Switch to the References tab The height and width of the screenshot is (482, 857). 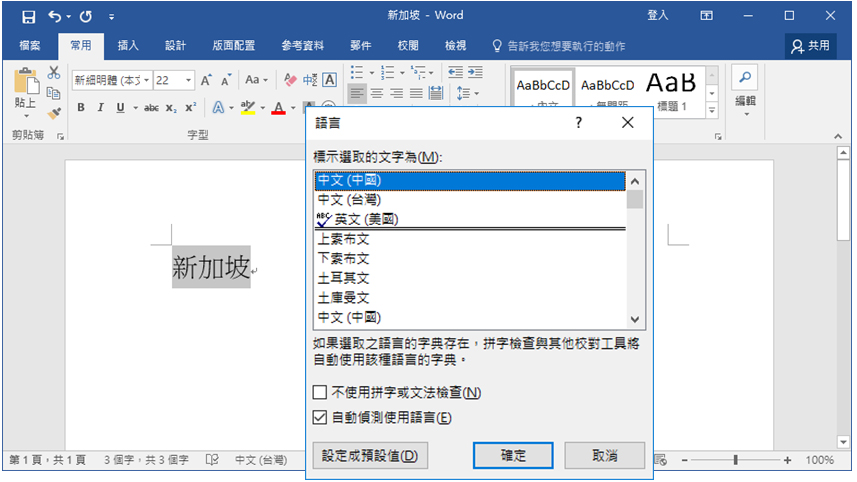302,45
